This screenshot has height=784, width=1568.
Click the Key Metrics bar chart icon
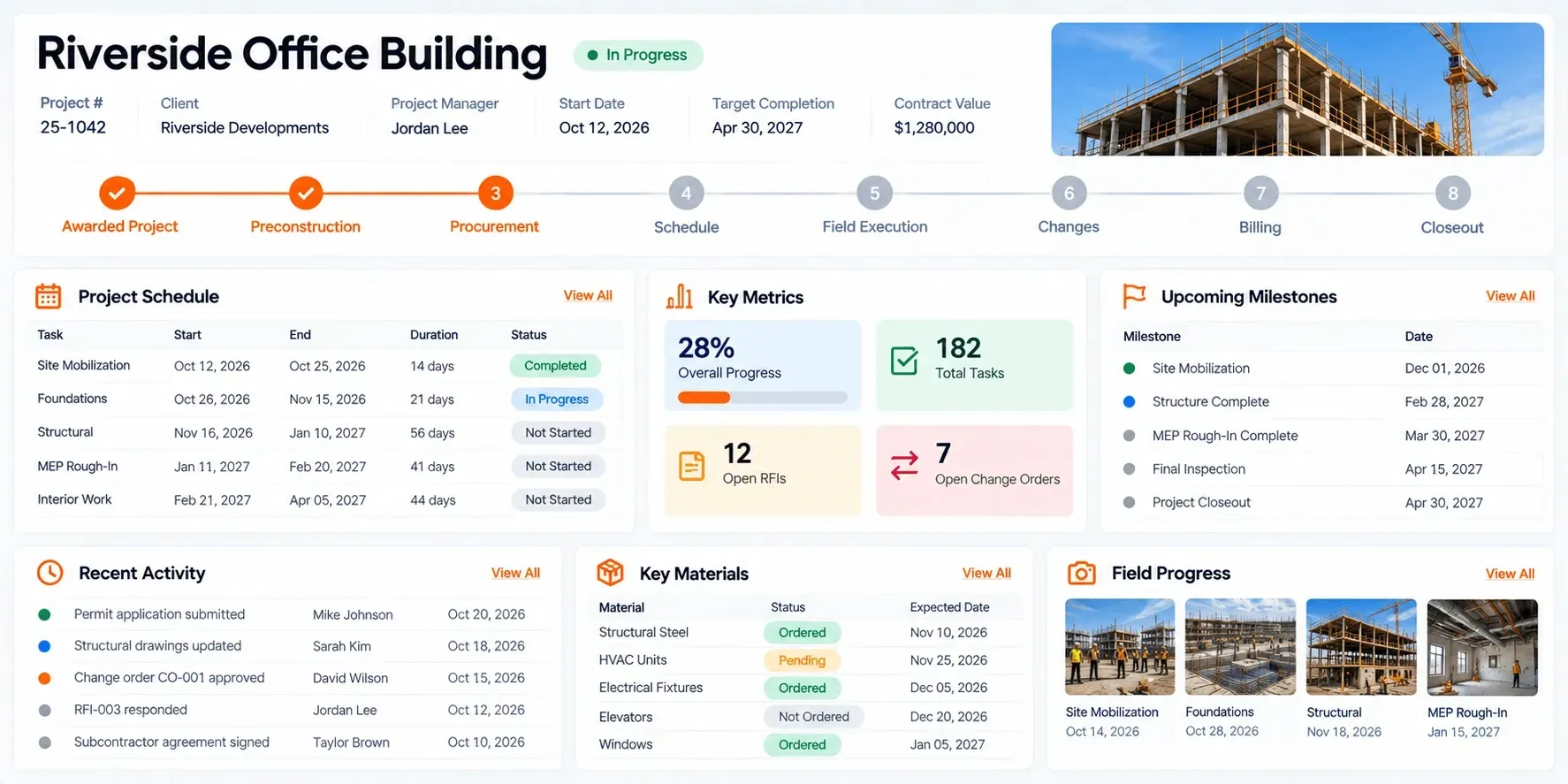(679, 296)
